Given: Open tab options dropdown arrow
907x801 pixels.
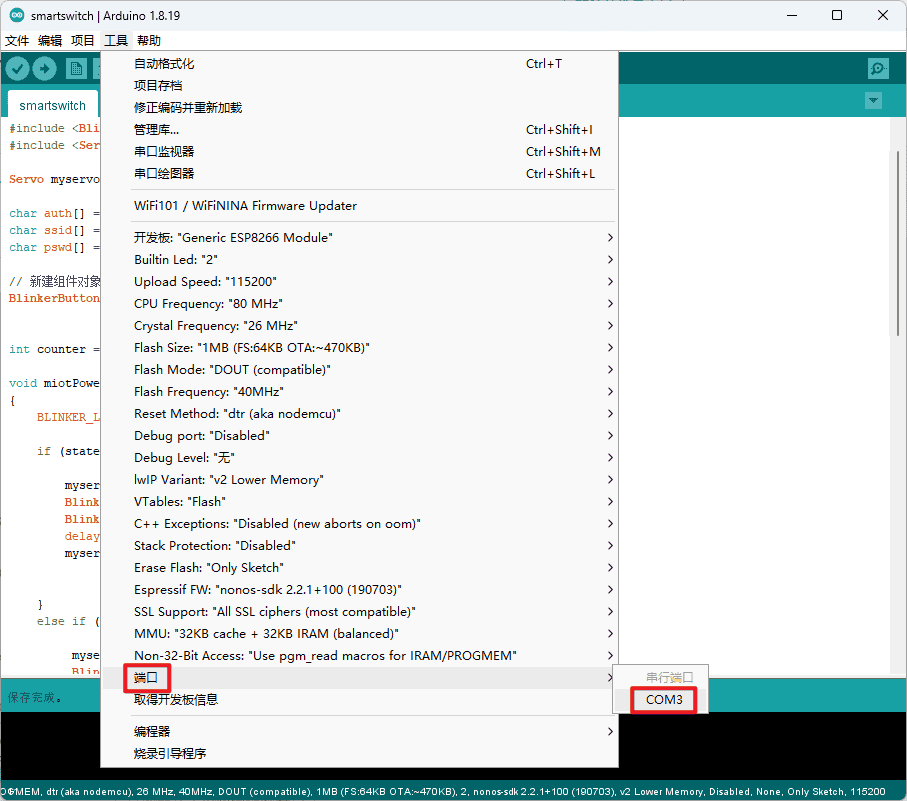Looking at the screenshot, I should [x=873, y=101].
